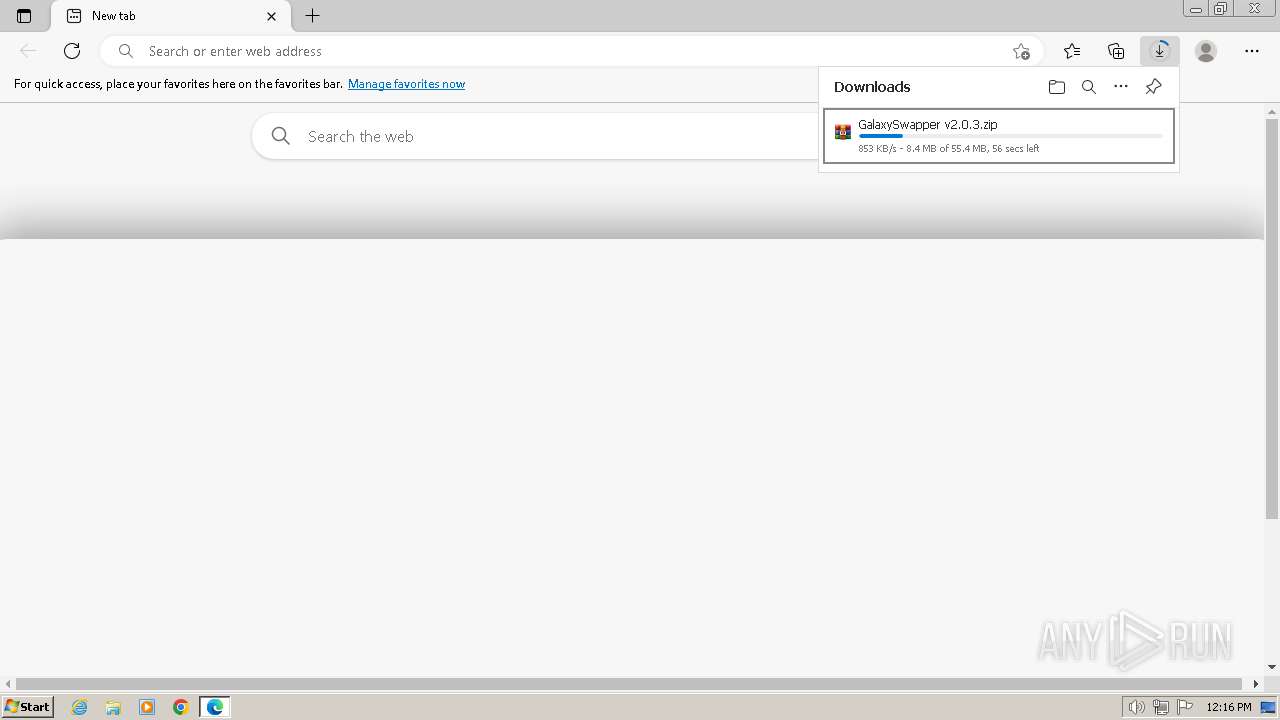The height and width of the screenshot is (720, 1280).
Task: Toggle the Downloads toolbar button
Action: (1160, 51)
